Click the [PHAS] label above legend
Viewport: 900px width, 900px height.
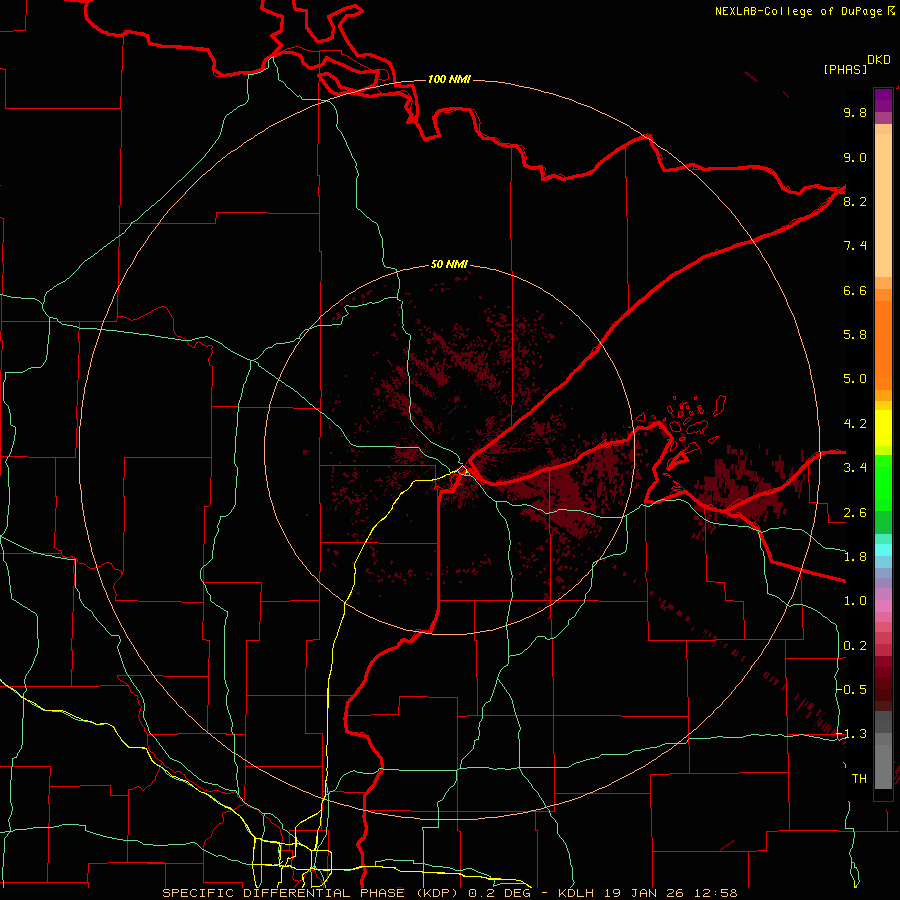tap(845, 69)
